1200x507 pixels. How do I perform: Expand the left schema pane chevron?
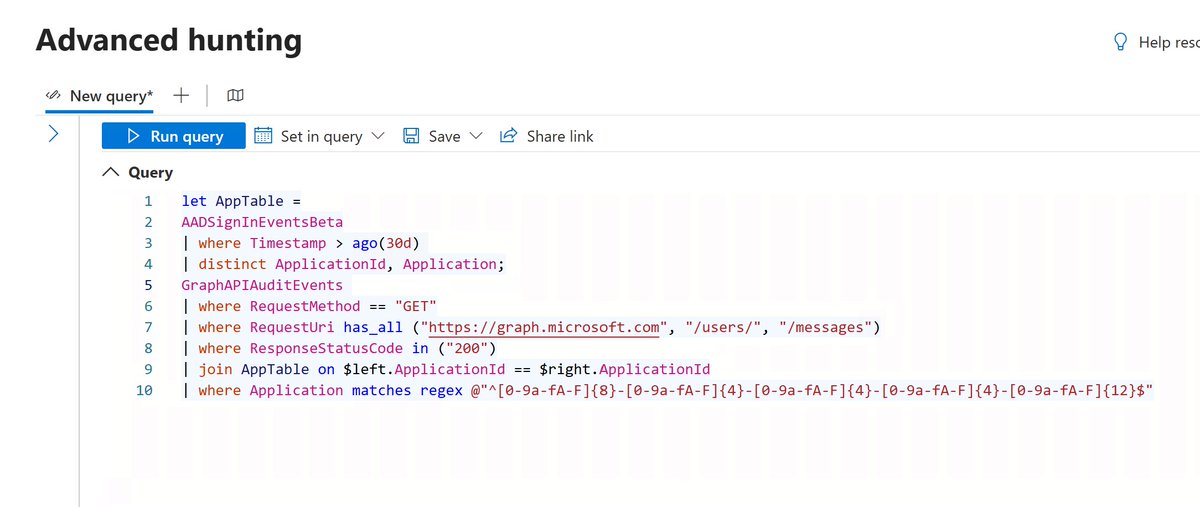click(54, 135)
